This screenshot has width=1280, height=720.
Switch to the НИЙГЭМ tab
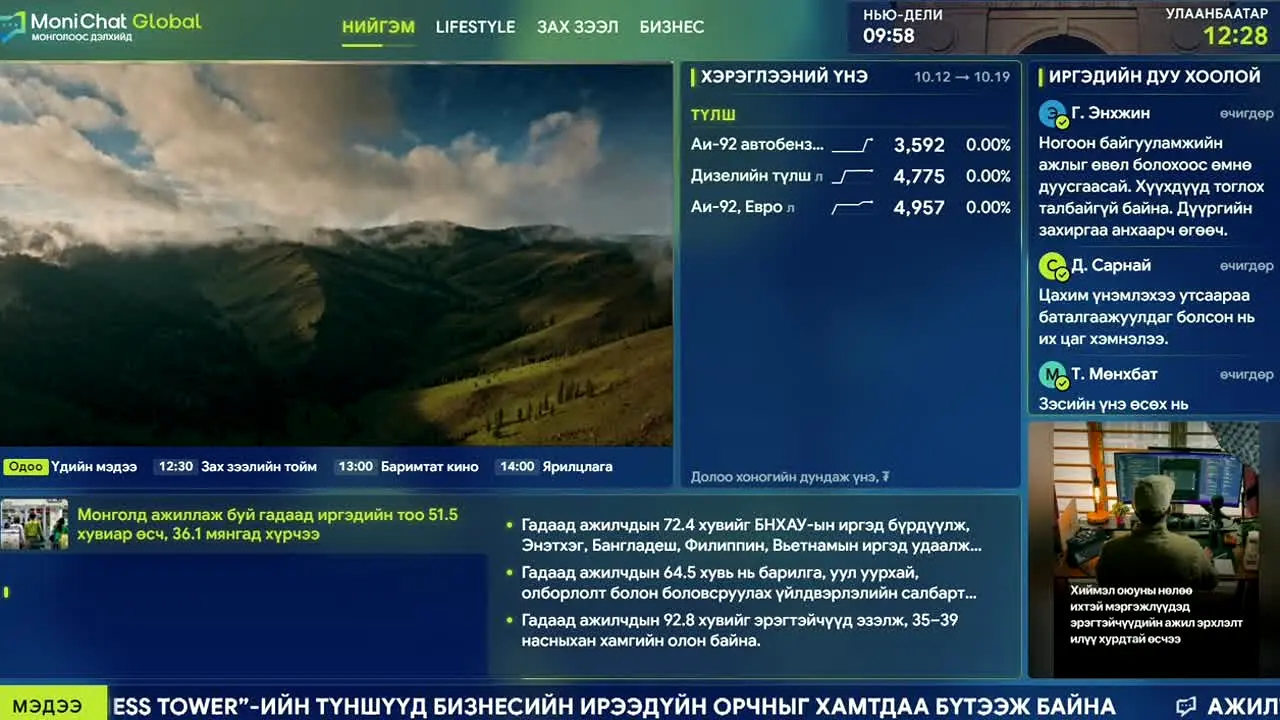point(378,27)
